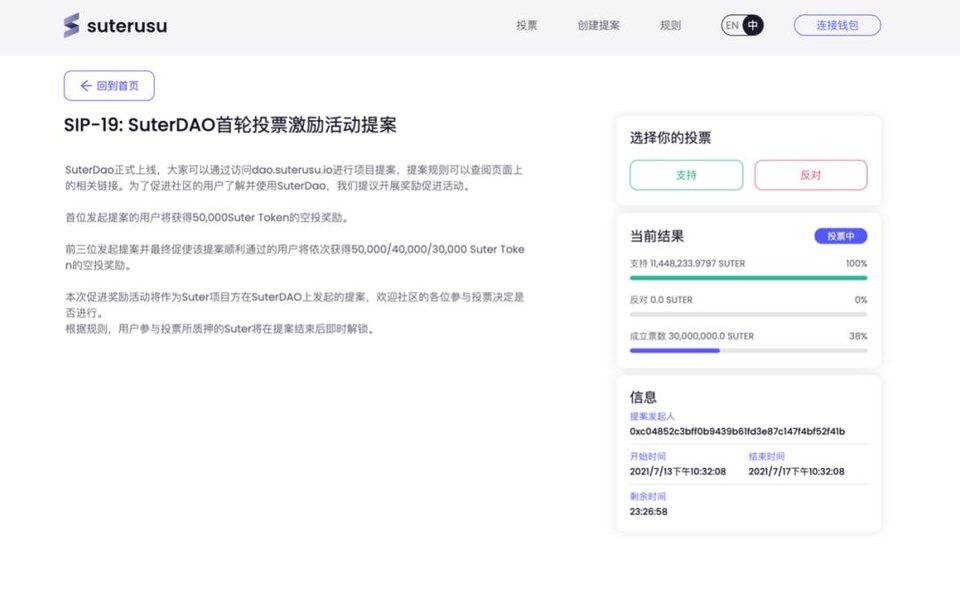Click the 投票中 status badge

click(x=841, y=236)
